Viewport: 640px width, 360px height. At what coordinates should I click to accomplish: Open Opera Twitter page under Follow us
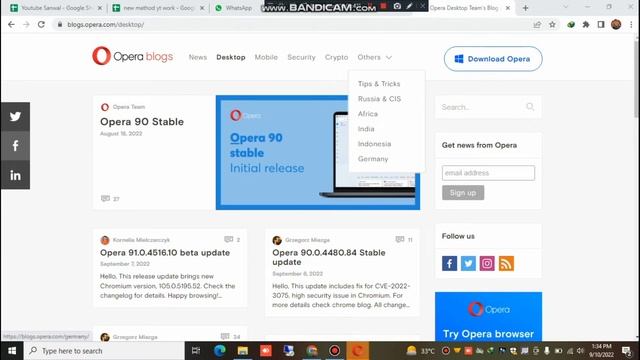468,263
